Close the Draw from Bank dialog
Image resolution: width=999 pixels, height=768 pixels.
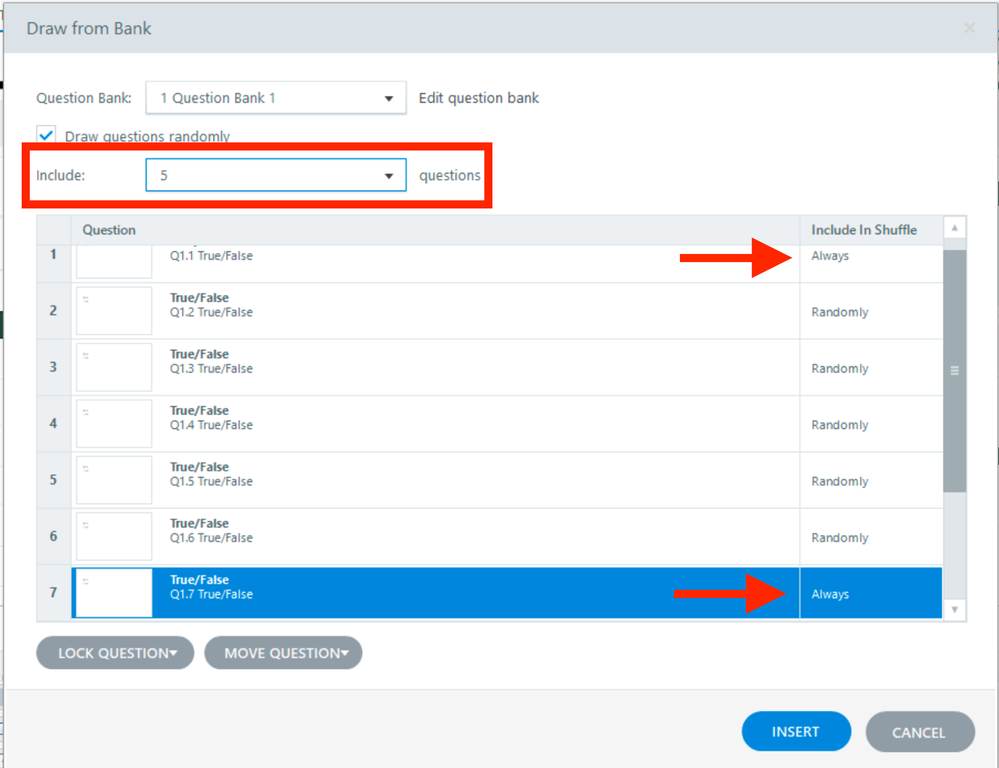coord(969,28)
